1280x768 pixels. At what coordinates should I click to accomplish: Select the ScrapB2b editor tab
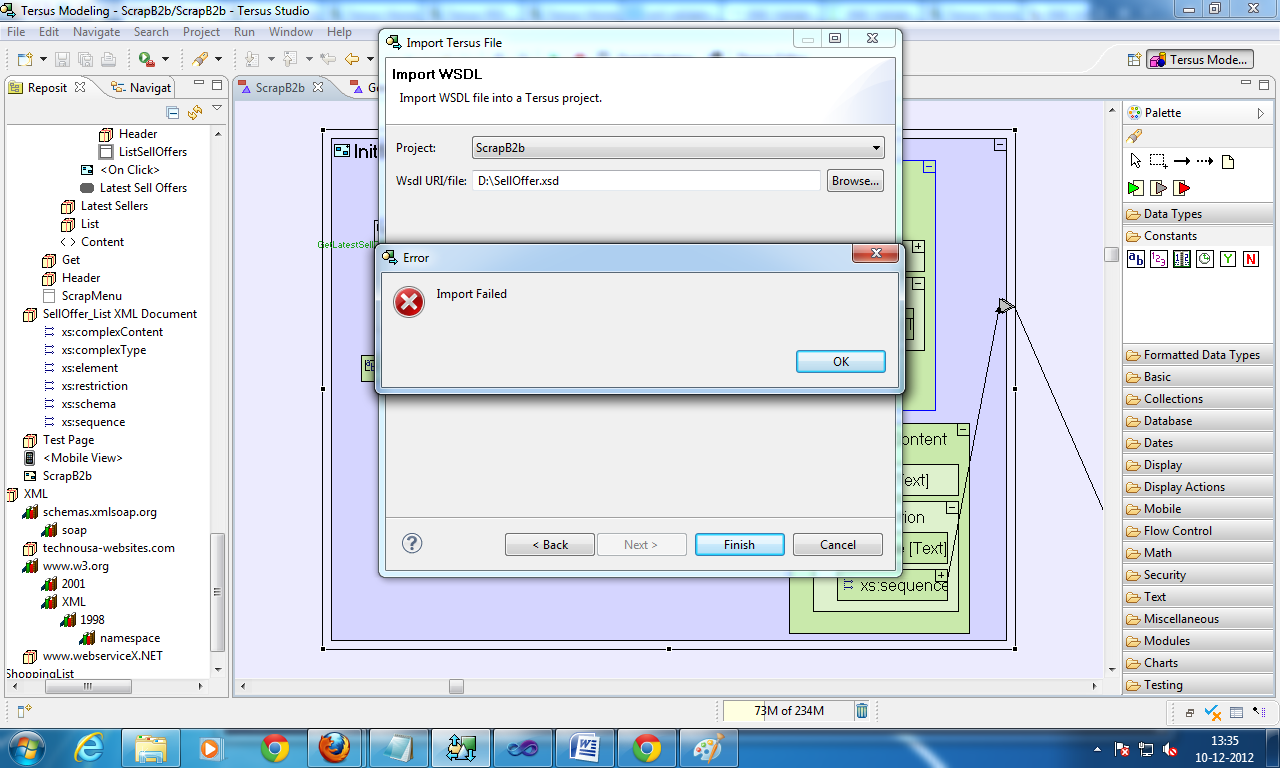pos(280,87)
